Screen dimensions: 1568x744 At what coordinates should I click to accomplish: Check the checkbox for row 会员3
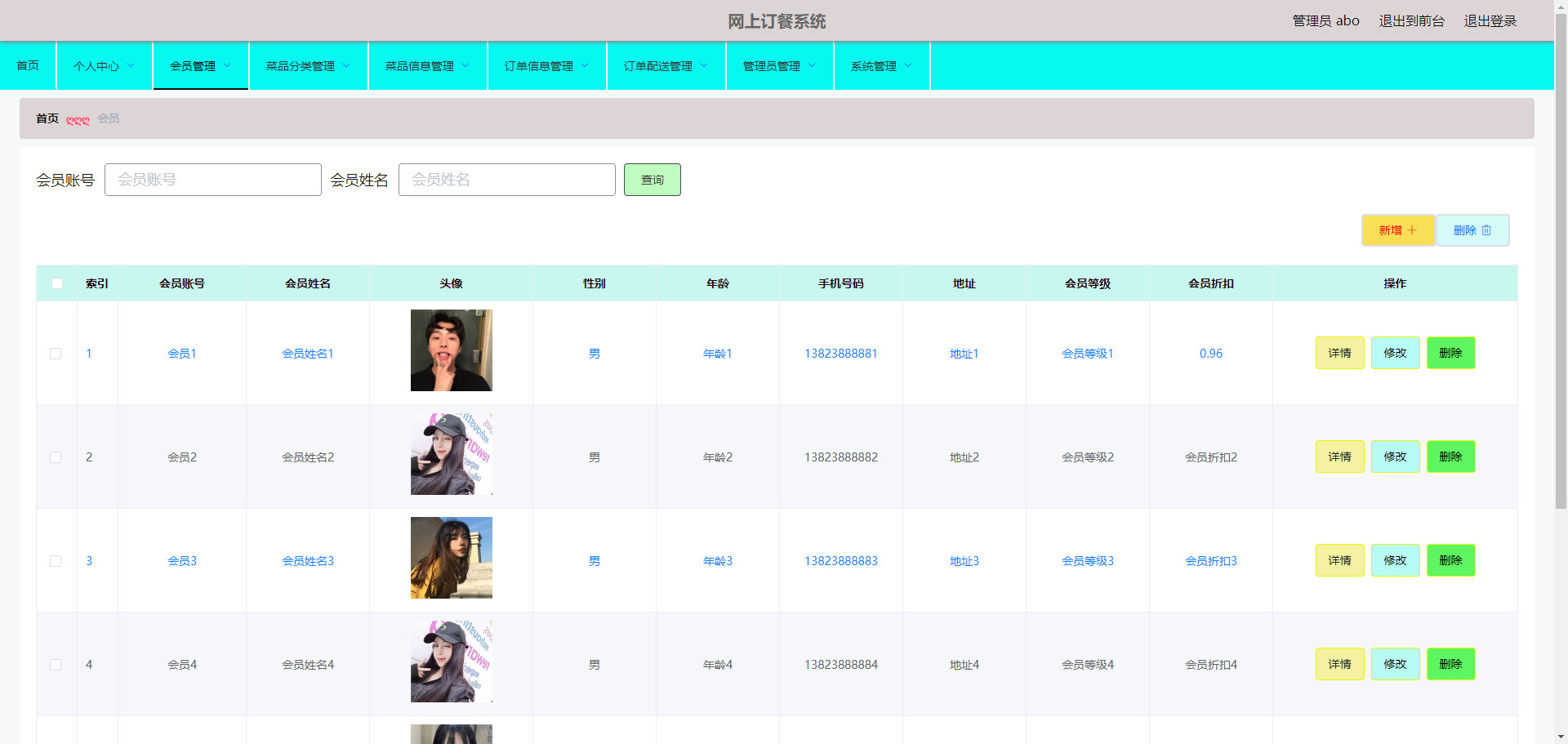pos(56,561)
